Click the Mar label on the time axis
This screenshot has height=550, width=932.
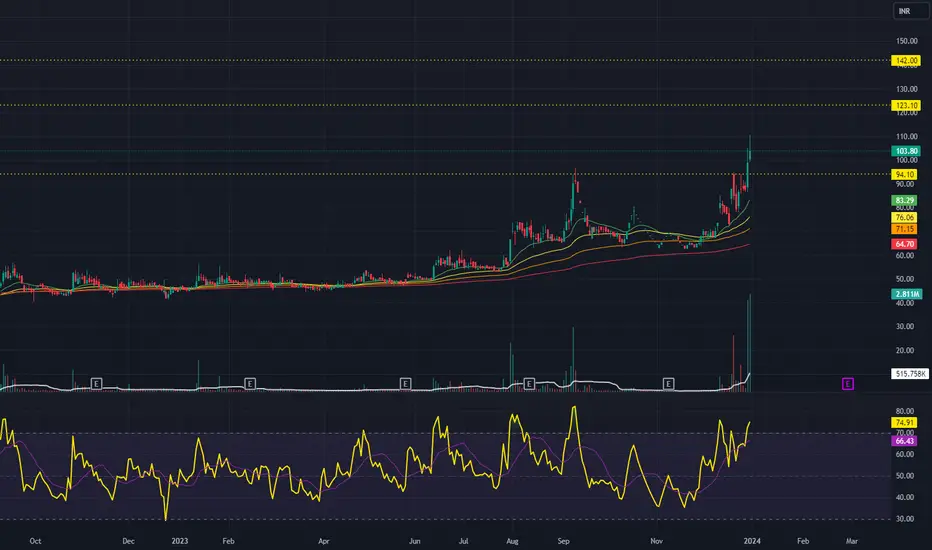852,541
